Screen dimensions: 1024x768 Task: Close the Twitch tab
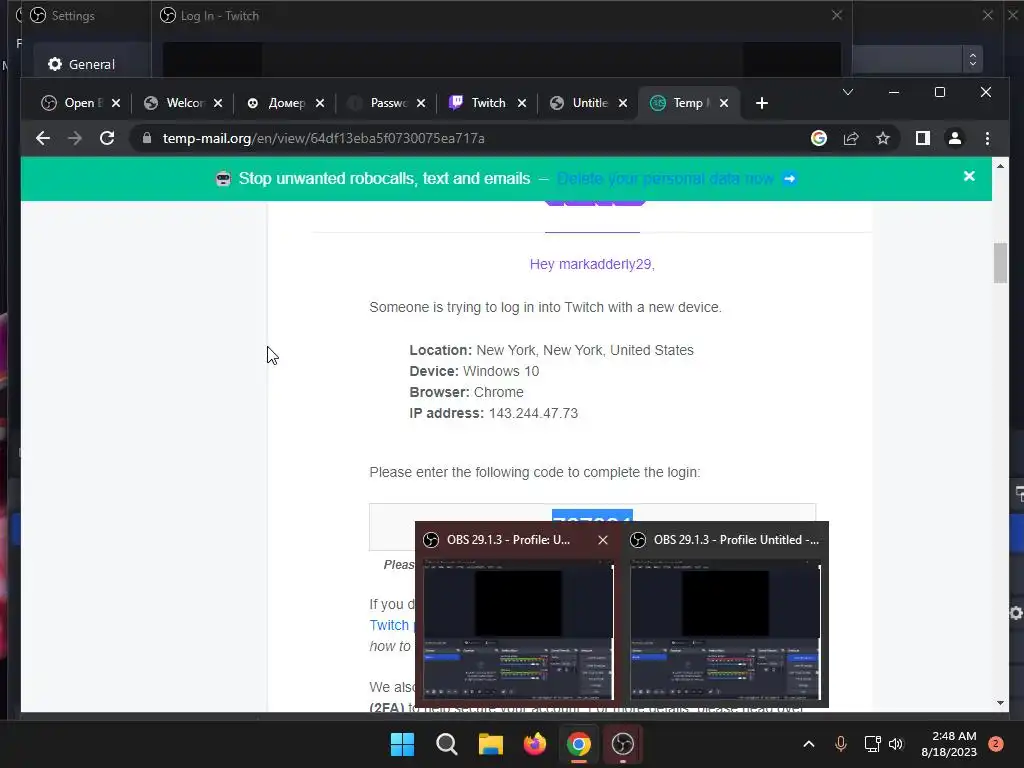[x=522, y=103]
